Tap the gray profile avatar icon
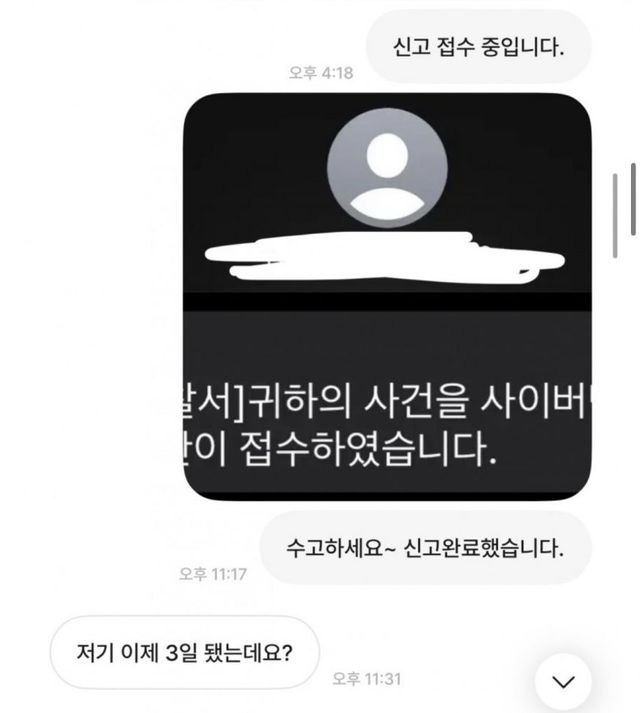640x713 pixels. (387, 168)
